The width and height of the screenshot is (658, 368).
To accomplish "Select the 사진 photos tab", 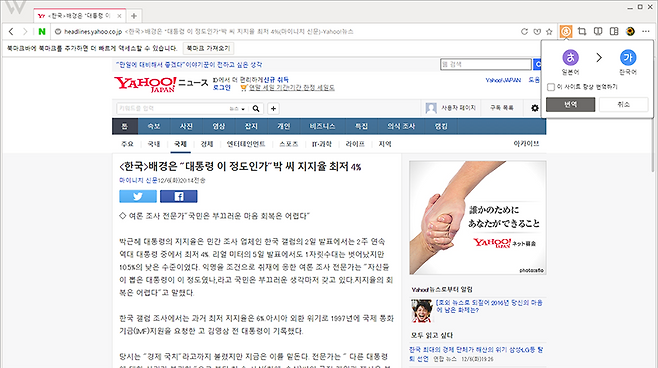I will tap(186, 126).
